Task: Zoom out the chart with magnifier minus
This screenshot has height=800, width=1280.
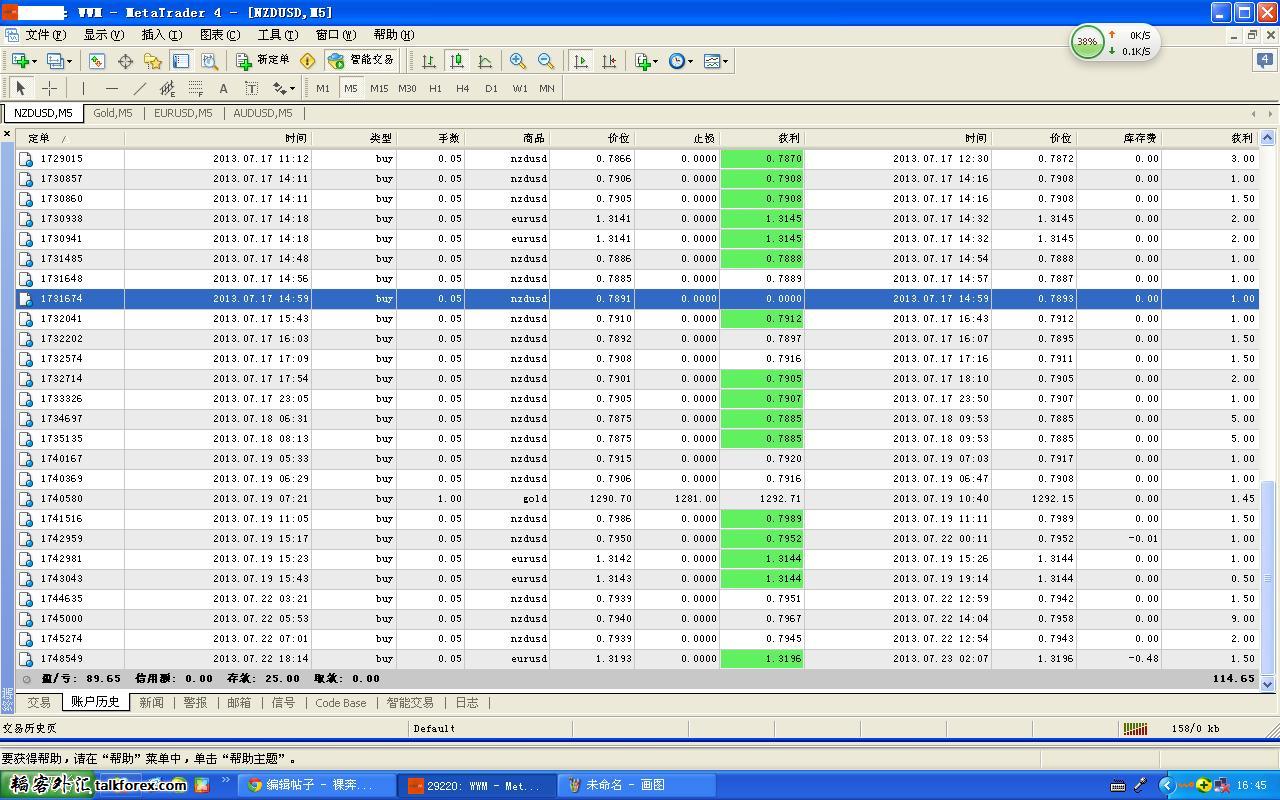Action: coord(546,61)
